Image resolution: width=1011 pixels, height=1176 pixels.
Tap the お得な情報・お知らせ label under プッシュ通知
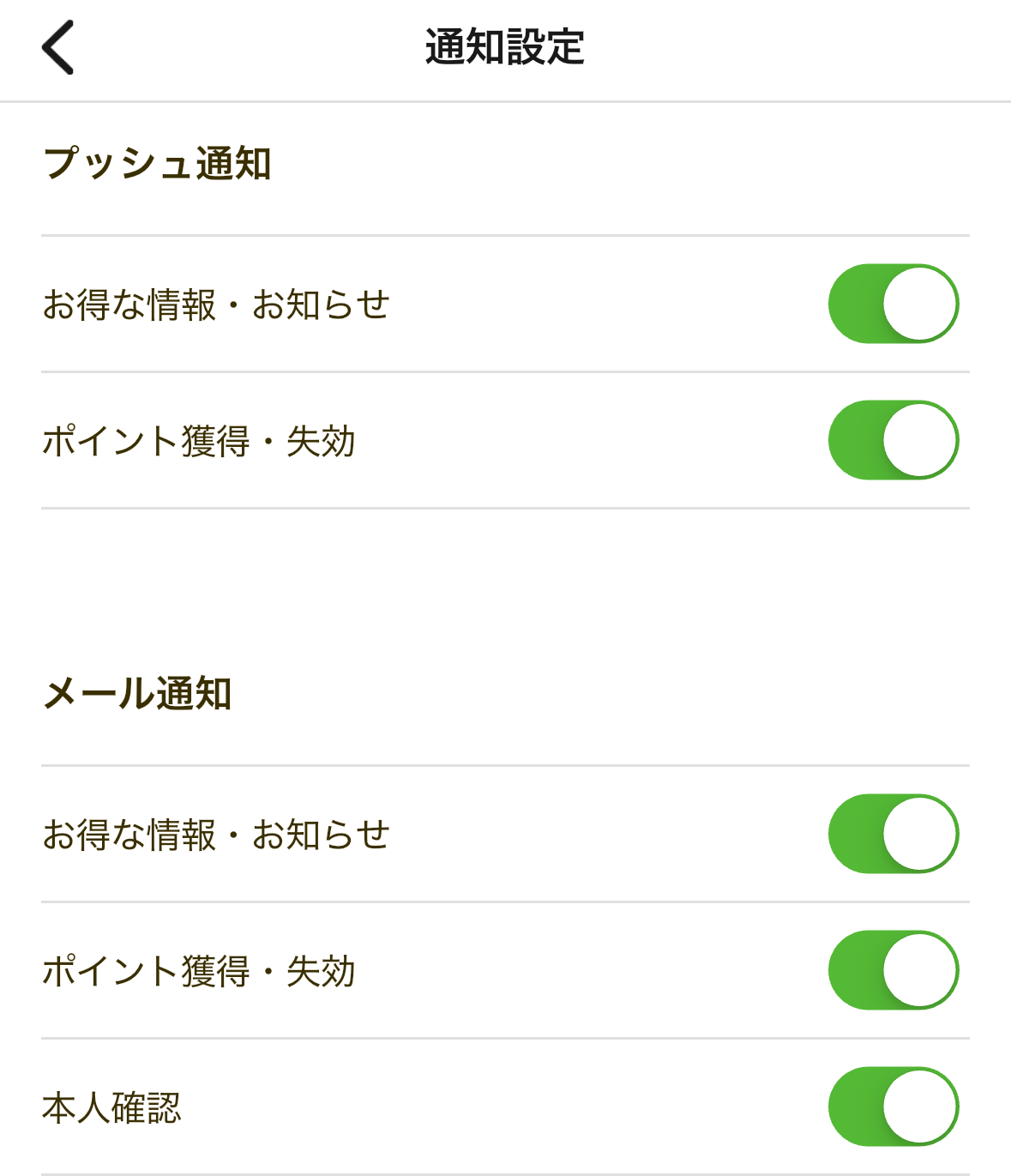point(216,305)
